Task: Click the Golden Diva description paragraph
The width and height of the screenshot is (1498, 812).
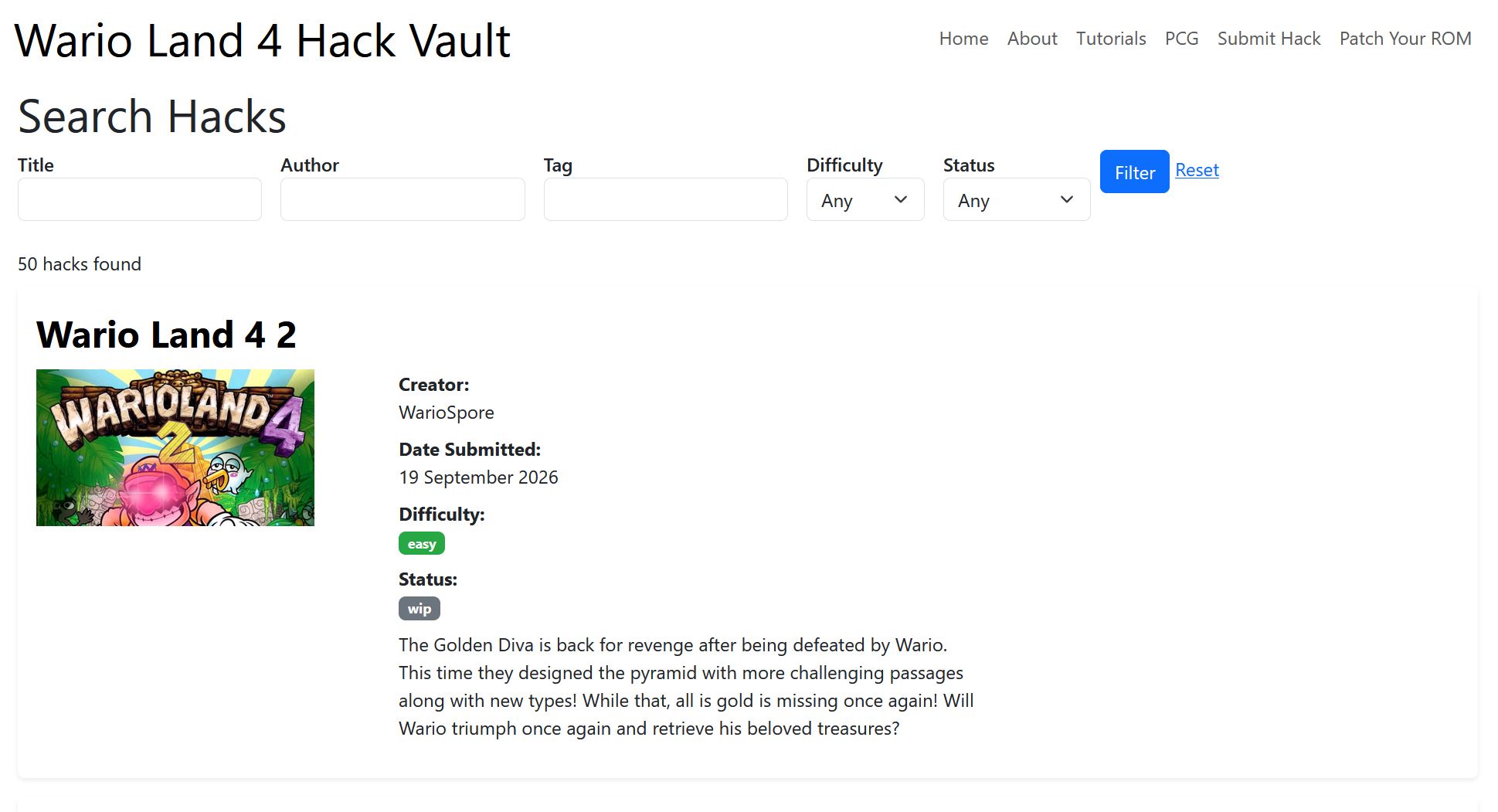Action: (686, 687)
